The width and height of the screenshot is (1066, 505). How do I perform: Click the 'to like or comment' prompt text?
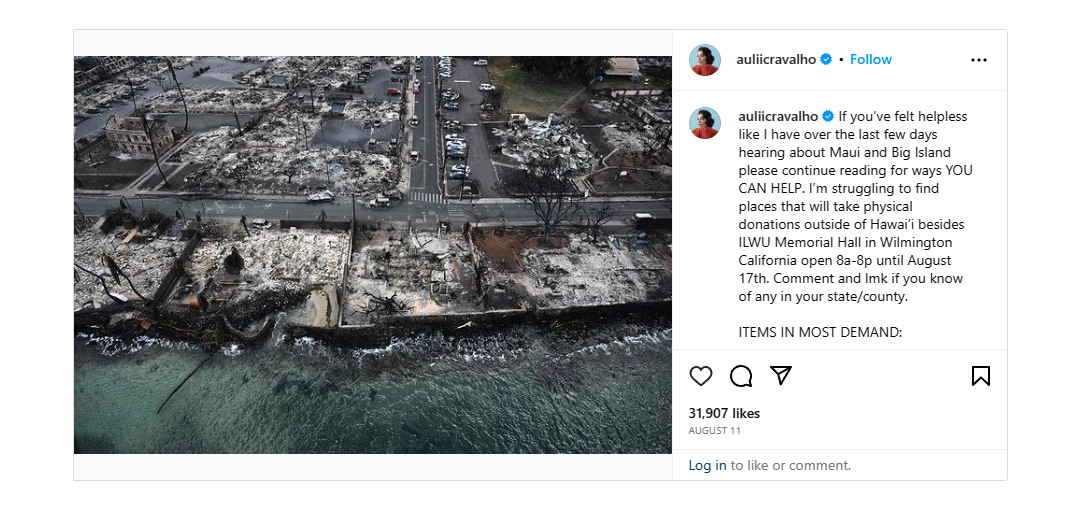point(791,466)
